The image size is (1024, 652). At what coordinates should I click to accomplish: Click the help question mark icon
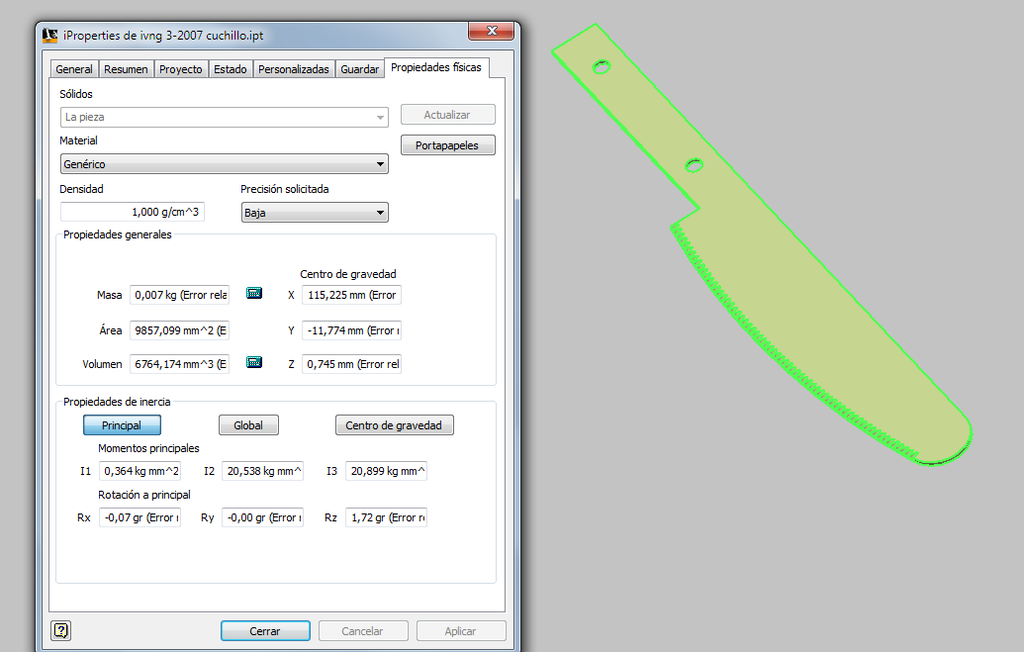tap(61, 630)
